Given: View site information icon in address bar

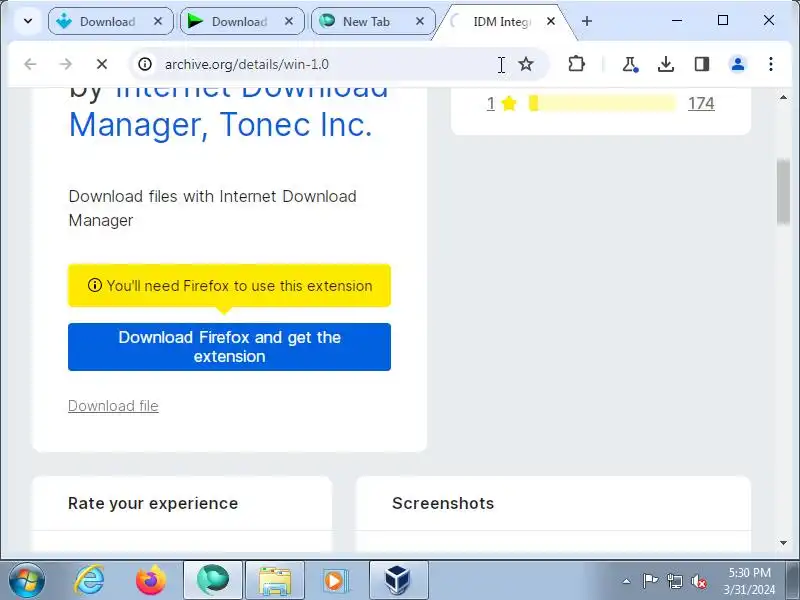Looking at the screenshot, I should pyautogui.click(x=145, y=64).
